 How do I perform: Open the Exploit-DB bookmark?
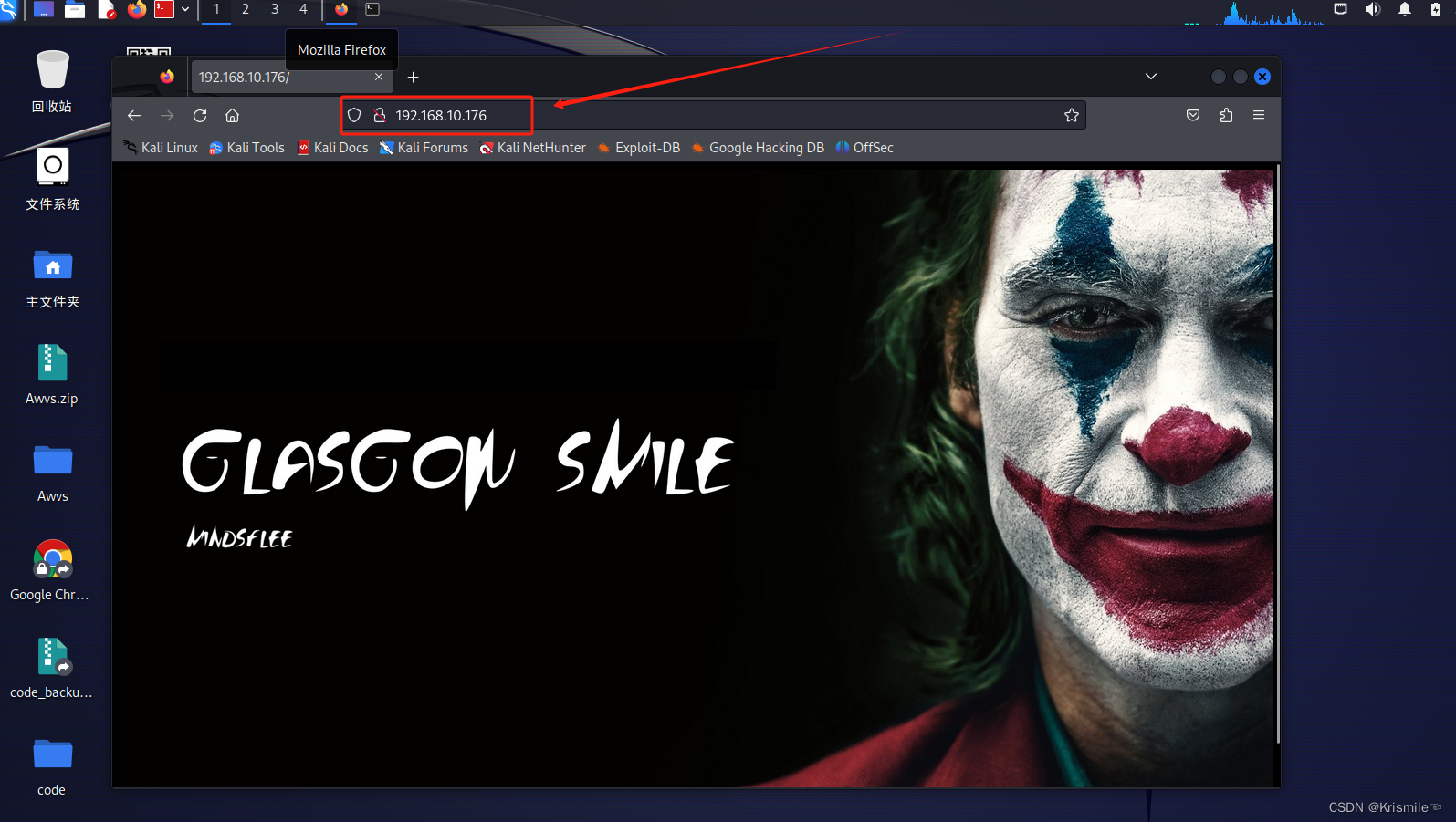click(639, 148)
